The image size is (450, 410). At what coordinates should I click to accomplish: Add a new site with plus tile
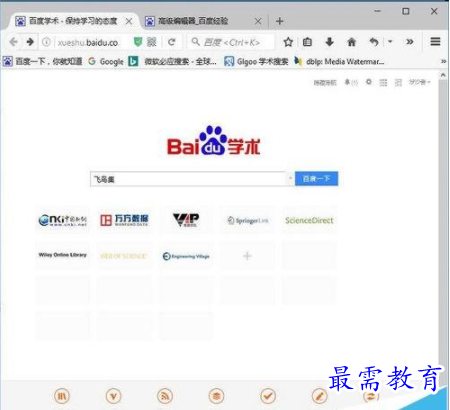(247, 256)
